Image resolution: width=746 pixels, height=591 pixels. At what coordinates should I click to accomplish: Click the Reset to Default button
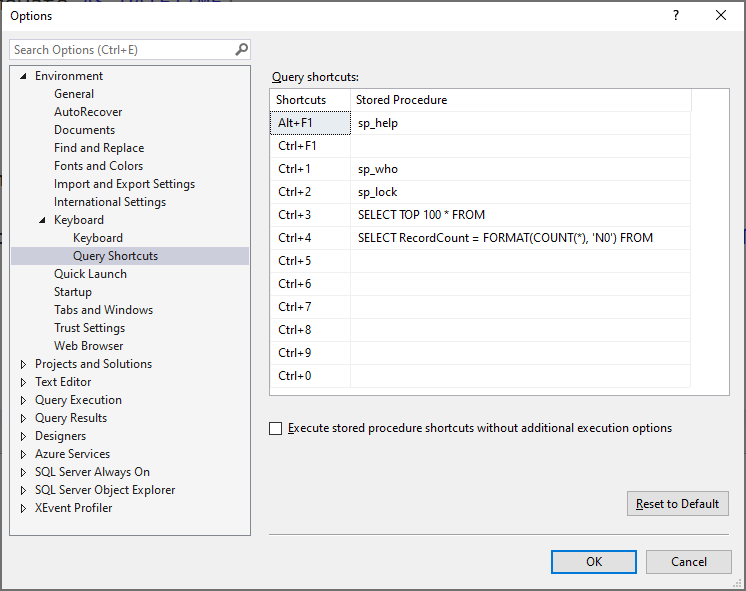click(x=677, y=503)
